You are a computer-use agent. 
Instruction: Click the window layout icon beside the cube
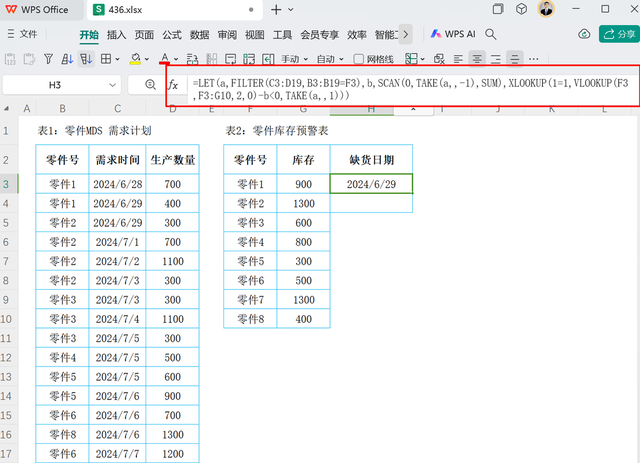pos(498,9)
